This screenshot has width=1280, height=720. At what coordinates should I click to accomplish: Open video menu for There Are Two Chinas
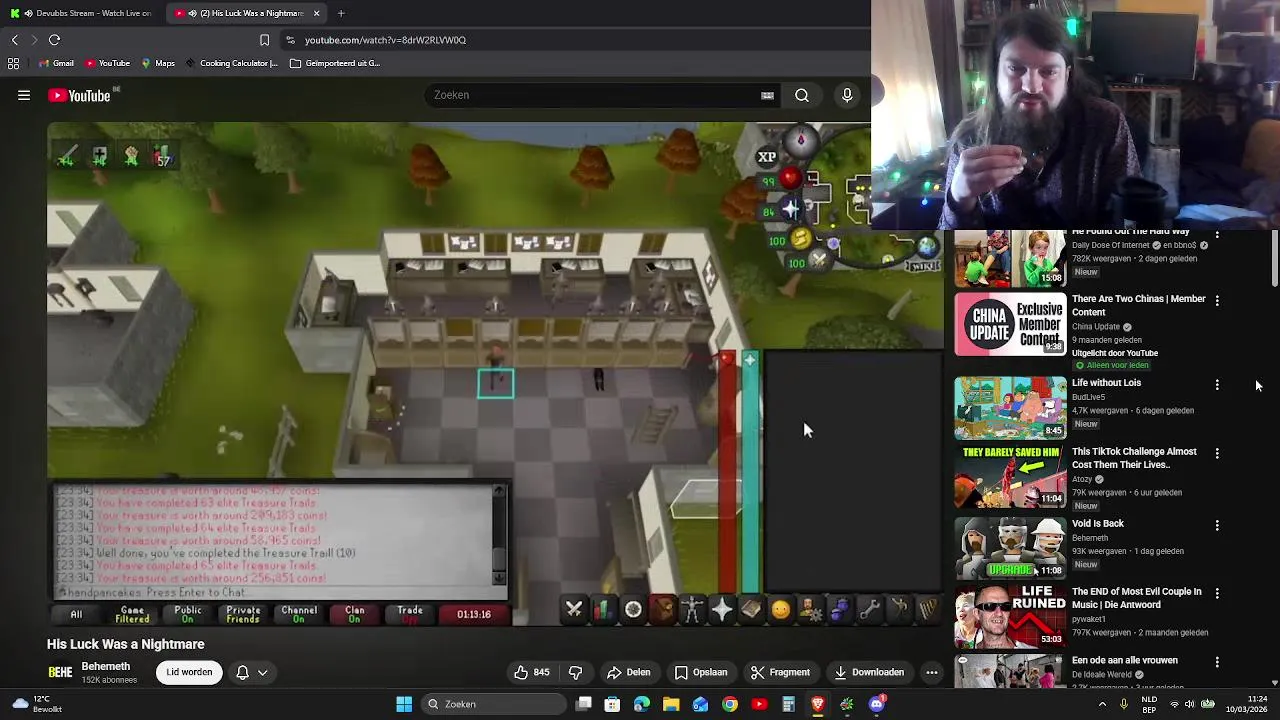pos(1217,300)
